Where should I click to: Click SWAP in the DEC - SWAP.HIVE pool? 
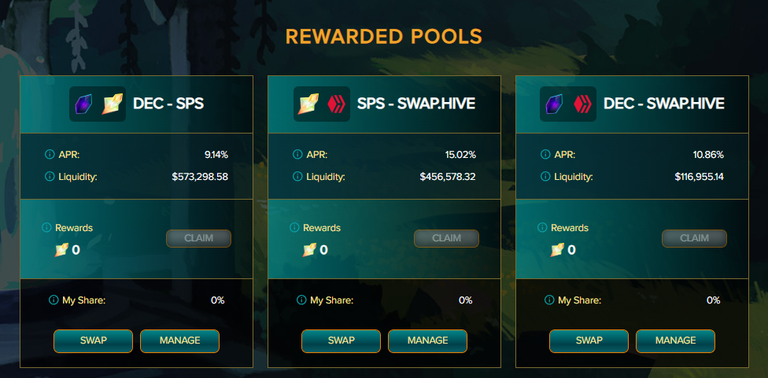click(589, 341)
